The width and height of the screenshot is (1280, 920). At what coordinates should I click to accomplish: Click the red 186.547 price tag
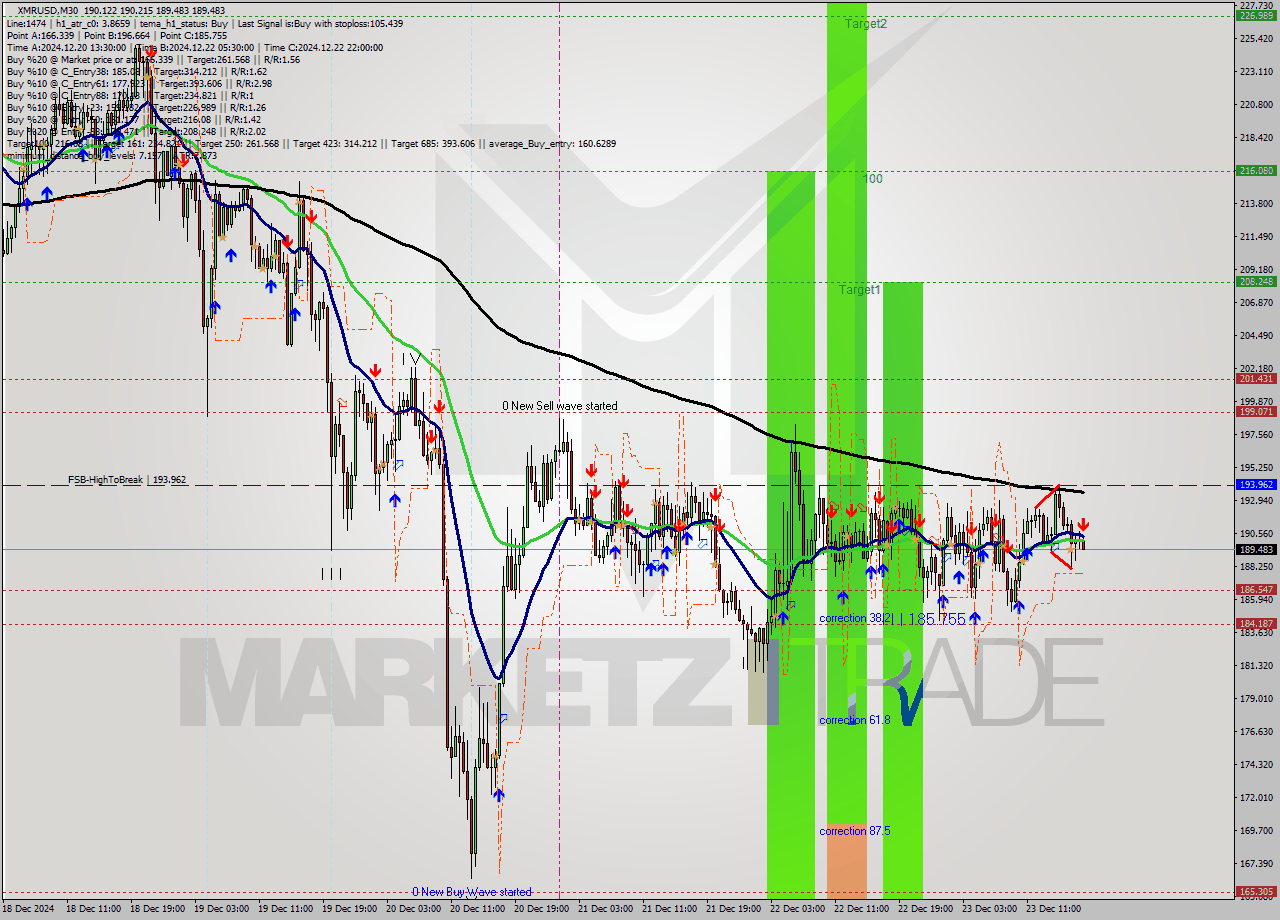(x=1256, y=590)
